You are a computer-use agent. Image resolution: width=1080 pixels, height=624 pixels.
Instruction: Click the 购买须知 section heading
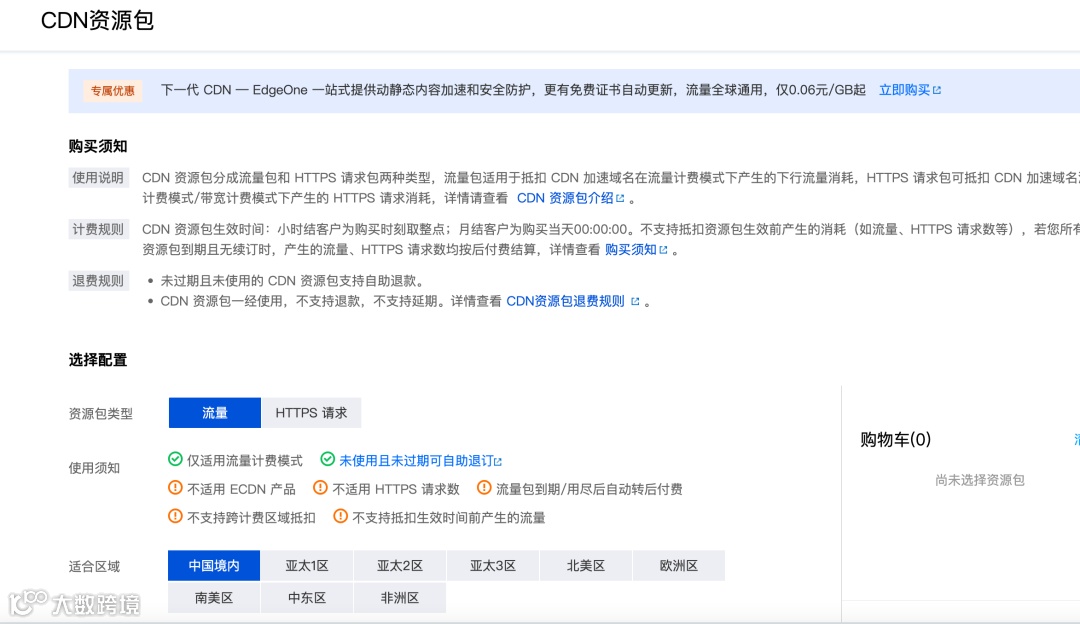tap(98, 146)
